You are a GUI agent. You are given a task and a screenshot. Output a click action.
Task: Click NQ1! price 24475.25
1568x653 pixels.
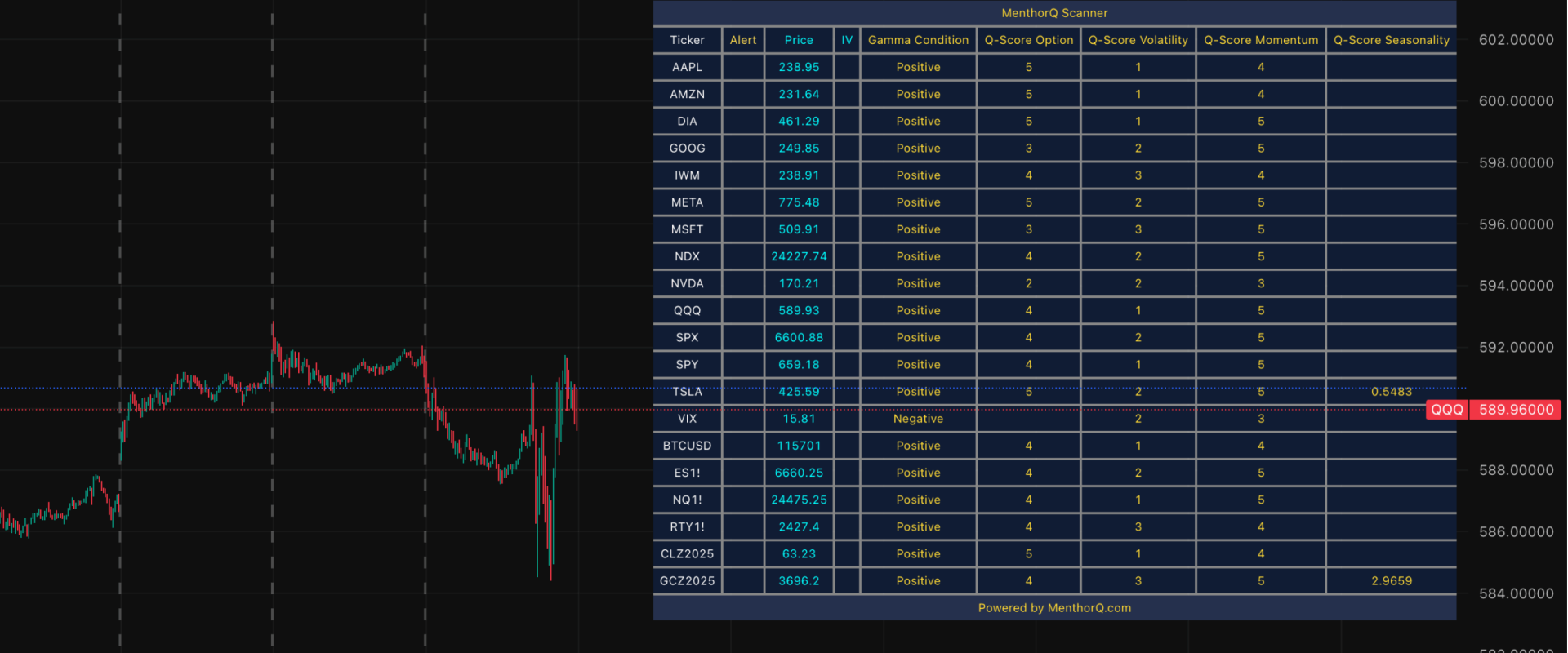(799, 500)
